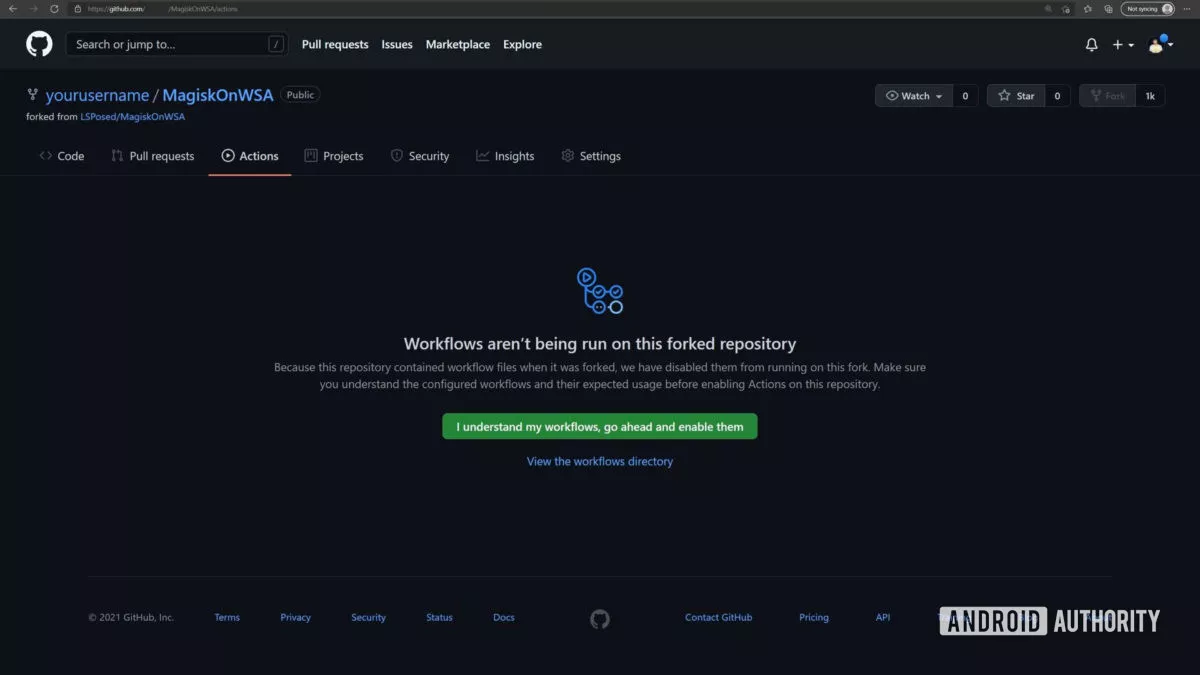This screenshot has height=675, width=1200.
Task: Star the MagiskOnWSA repository
Action: click(1016, 96)
